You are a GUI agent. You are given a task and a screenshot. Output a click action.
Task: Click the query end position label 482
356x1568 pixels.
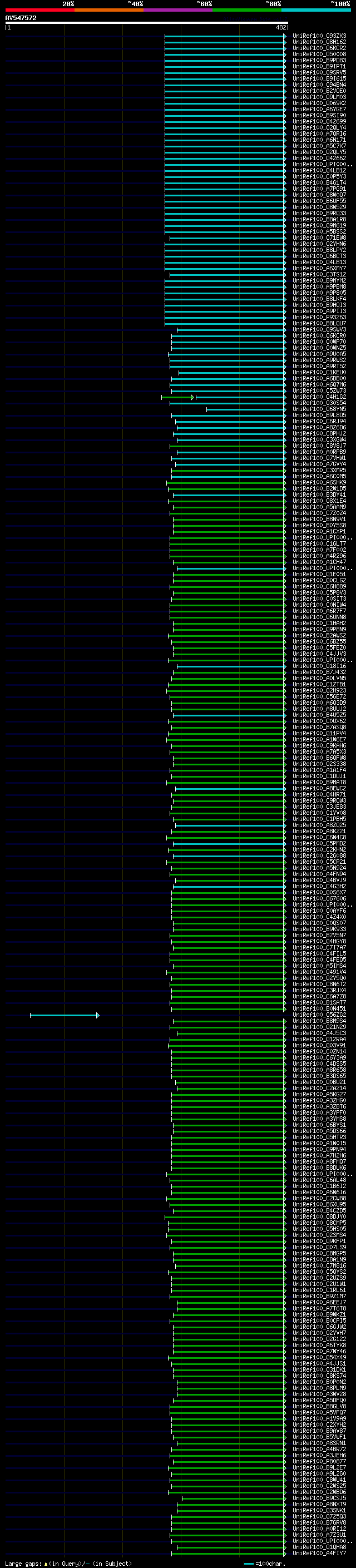click(x=281, y=27)
